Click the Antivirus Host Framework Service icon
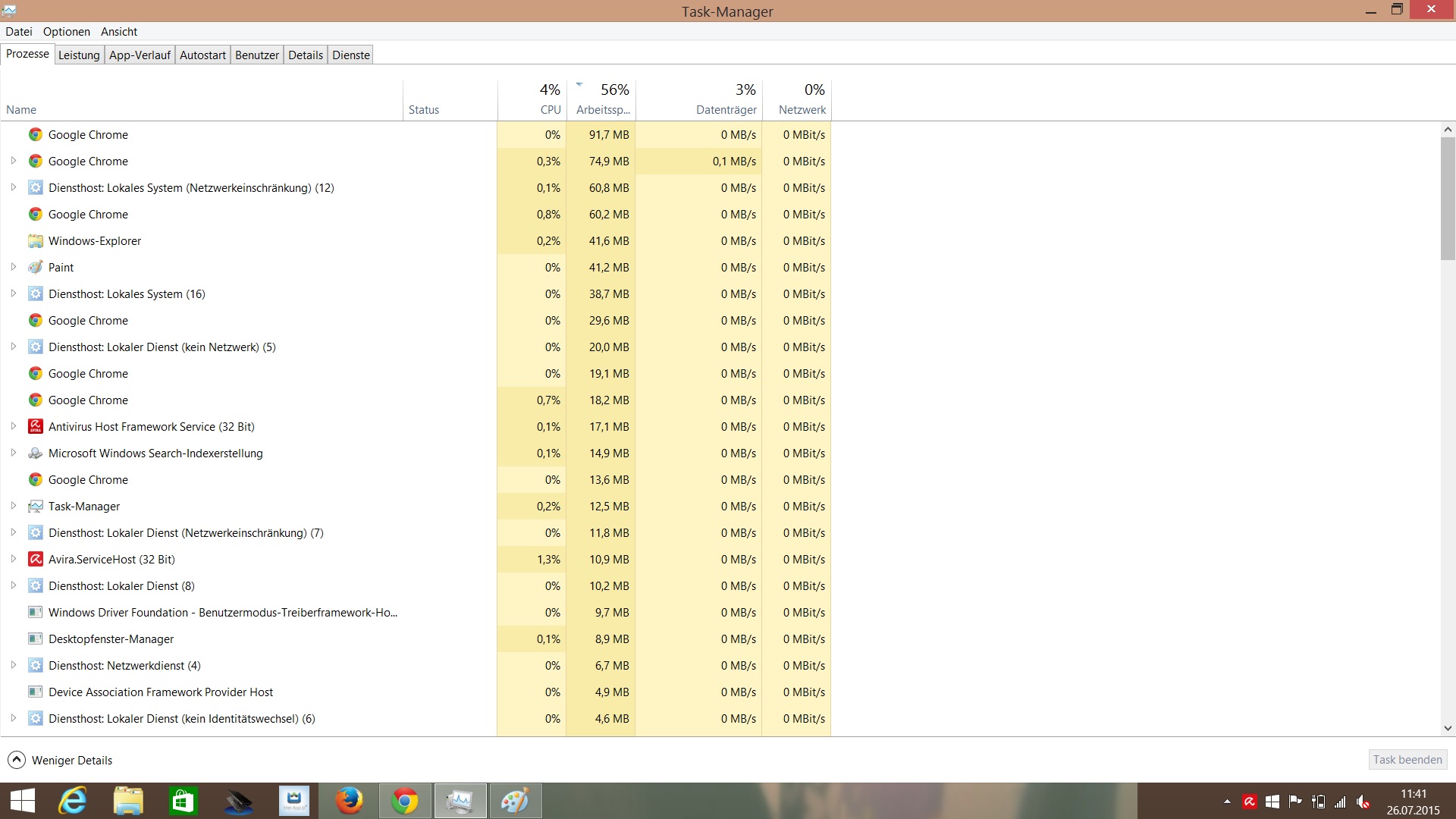Viewport: 1456px width, 819px height. click(35, 427)
